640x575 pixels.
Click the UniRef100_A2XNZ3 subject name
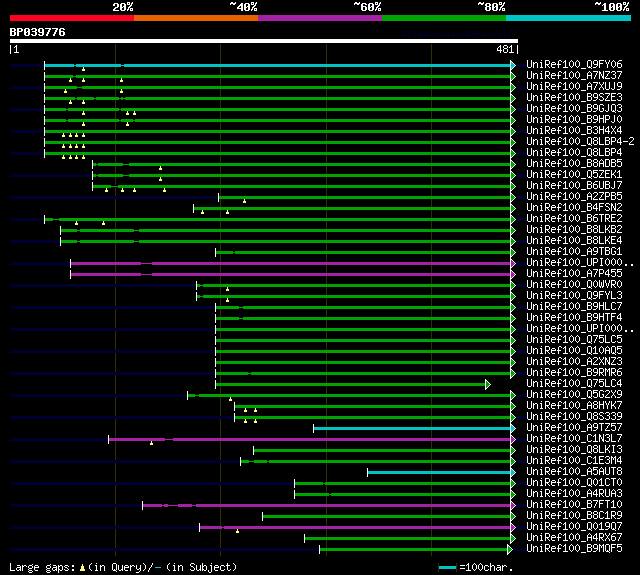click(x=574, y=362)
